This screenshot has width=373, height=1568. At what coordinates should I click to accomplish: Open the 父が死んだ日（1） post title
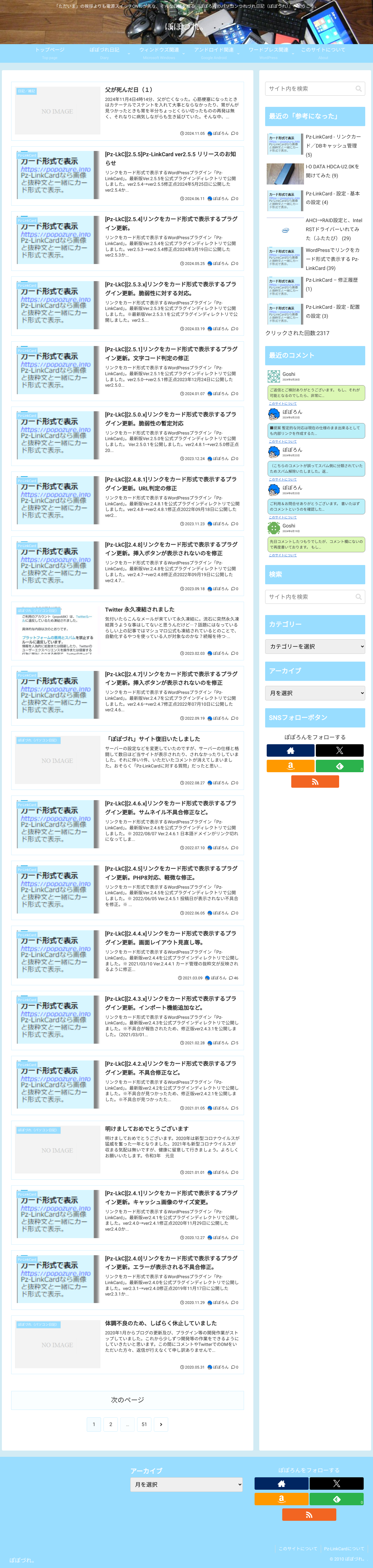(129, 89)
